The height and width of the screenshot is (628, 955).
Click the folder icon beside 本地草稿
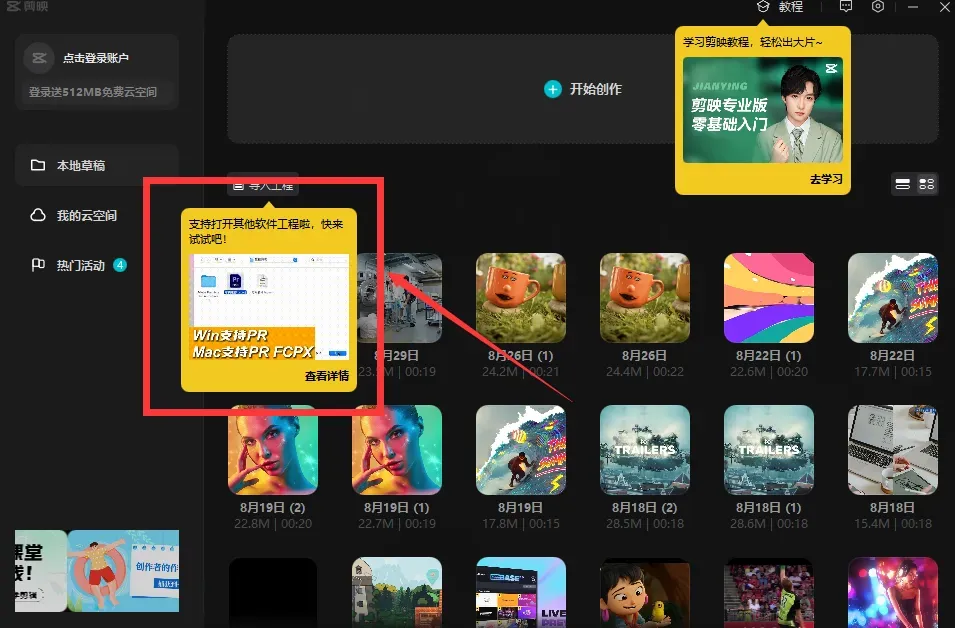pyautogui.click(x=38, y=165)
